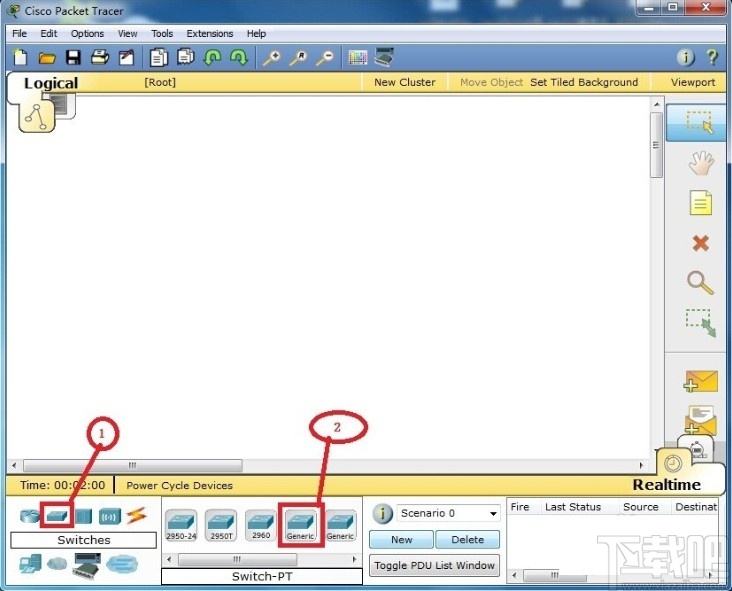Click the Zoom Out magnifier icon

(325, 58)
